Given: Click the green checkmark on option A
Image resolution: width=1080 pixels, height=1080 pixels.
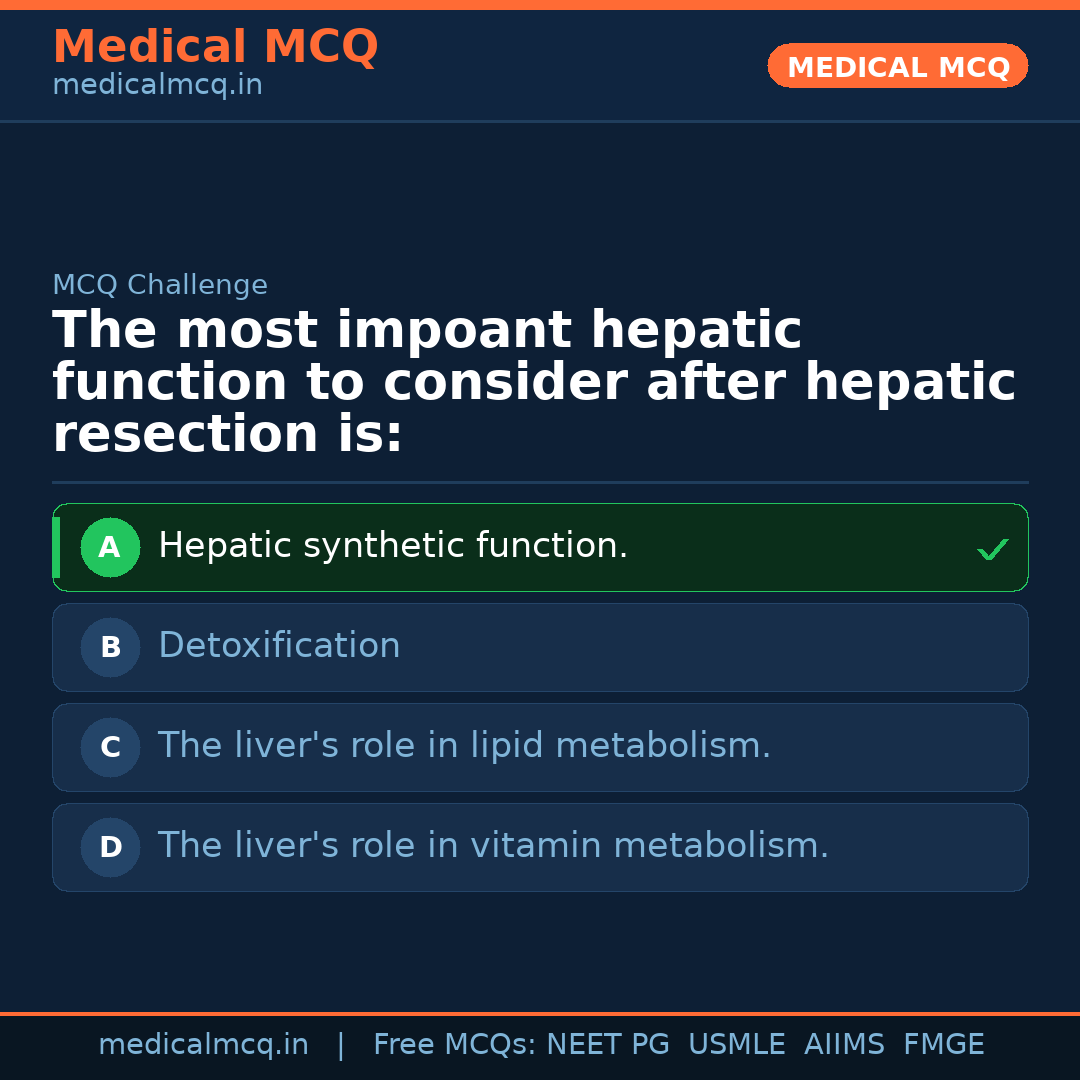Looking at the screenshot, I should pos(992,549).
